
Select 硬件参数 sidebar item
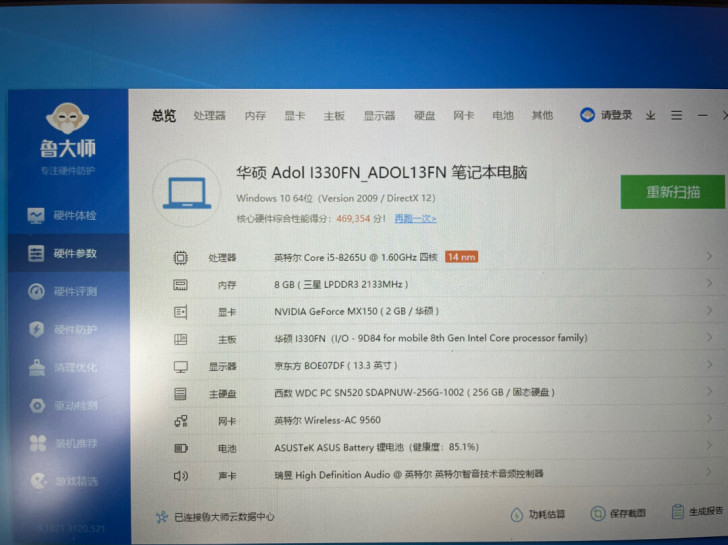68,253
